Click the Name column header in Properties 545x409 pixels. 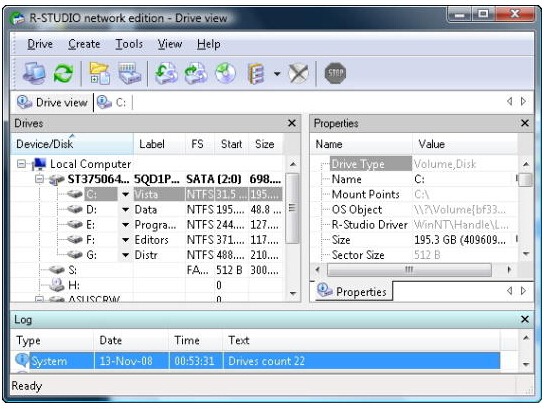point(361,144)
